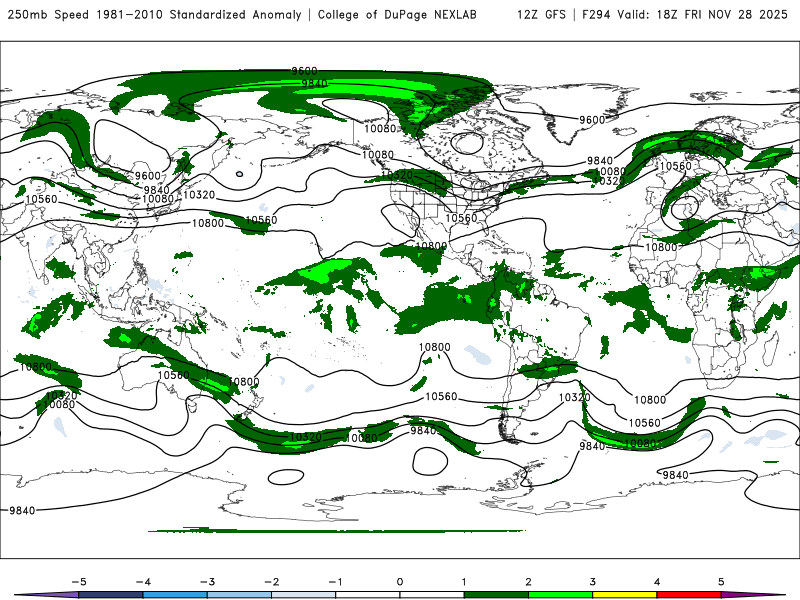Click the 'College of DuPage NEXLAB' text
The image size is (800, 600).
click(397, 14)
